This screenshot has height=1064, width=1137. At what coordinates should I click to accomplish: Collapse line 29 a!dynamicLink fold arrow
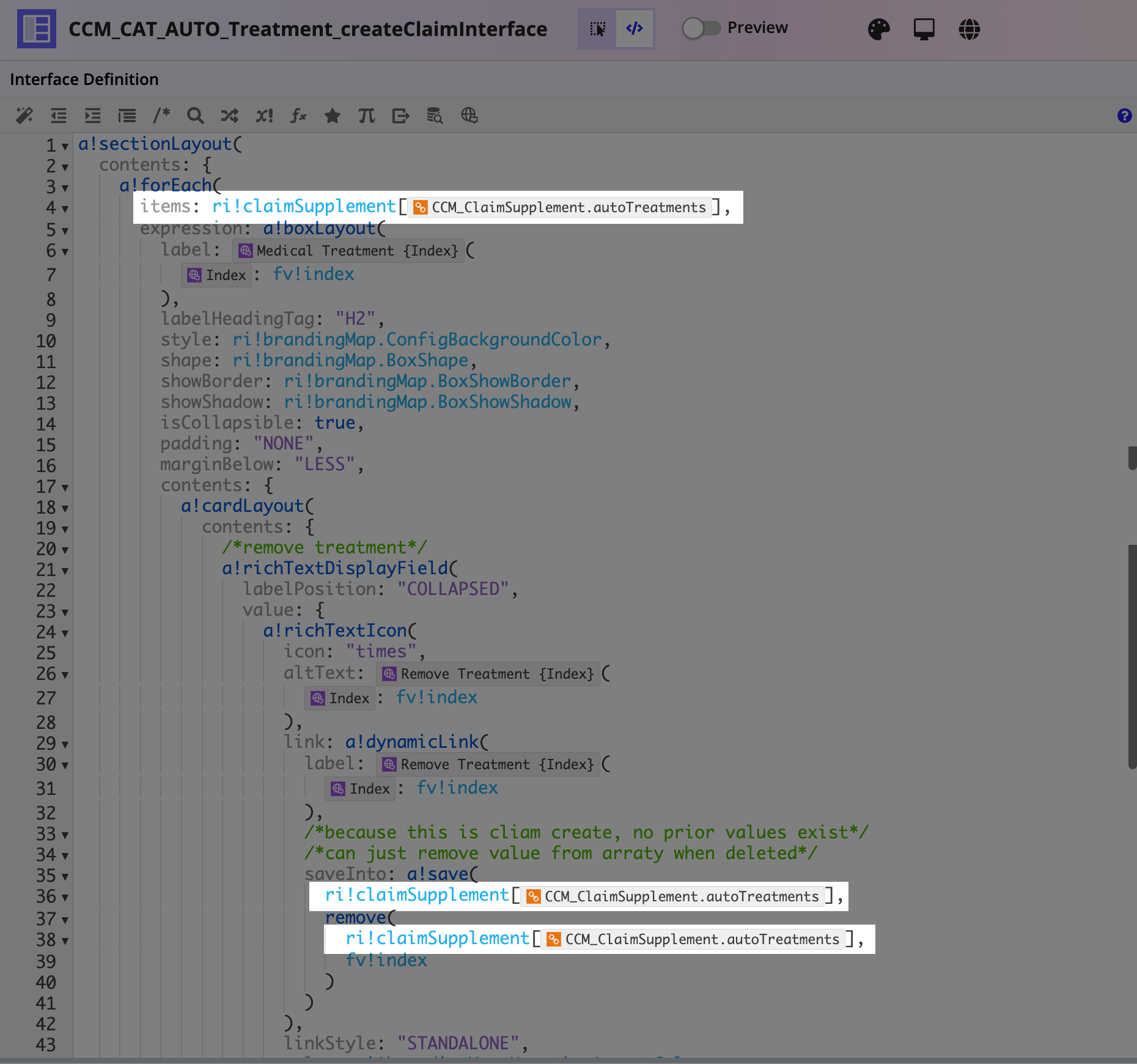coord(65,745)
